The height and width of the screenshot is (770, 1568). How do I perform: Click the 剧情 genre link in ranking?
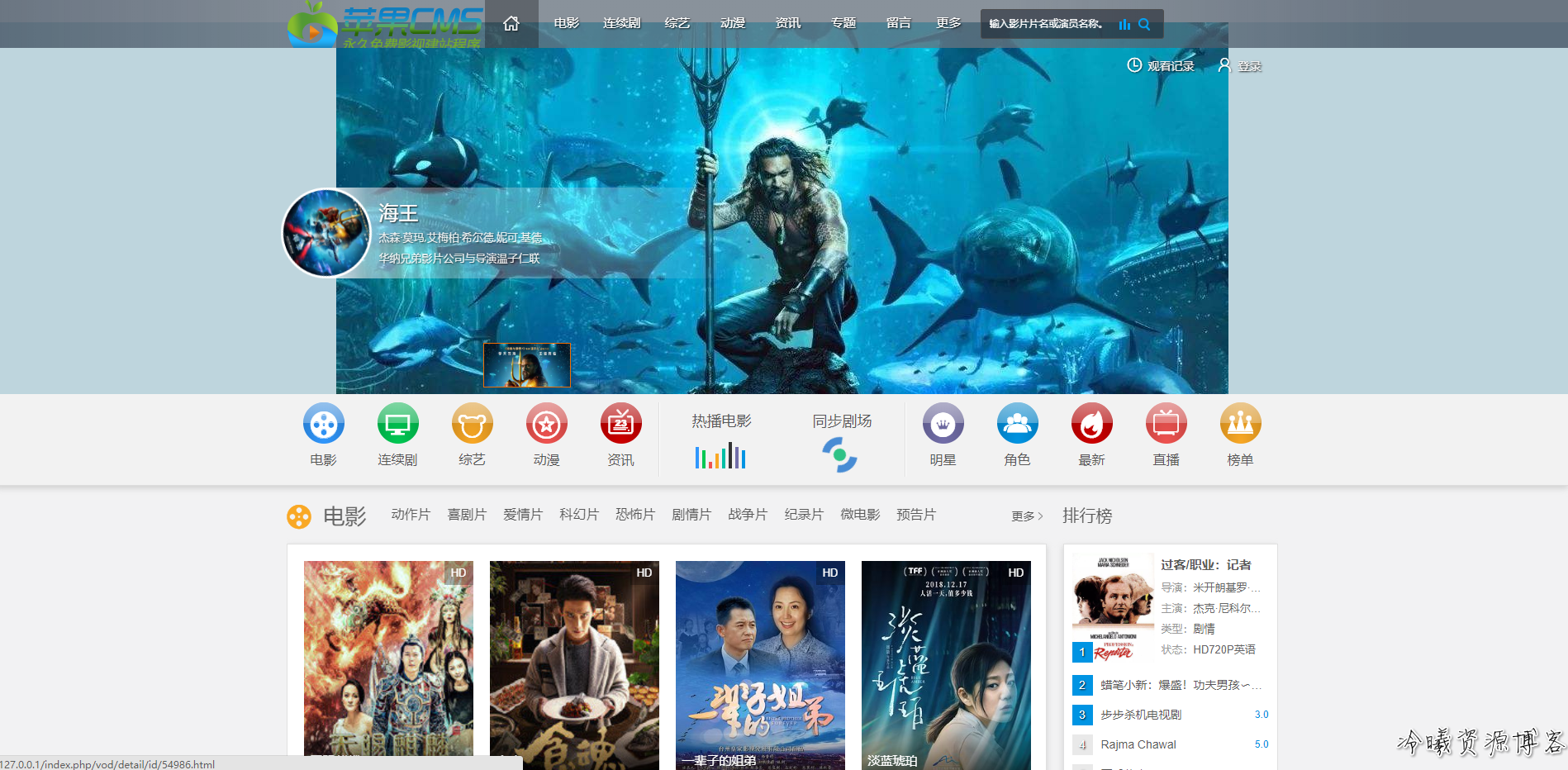click(1204, 629)
